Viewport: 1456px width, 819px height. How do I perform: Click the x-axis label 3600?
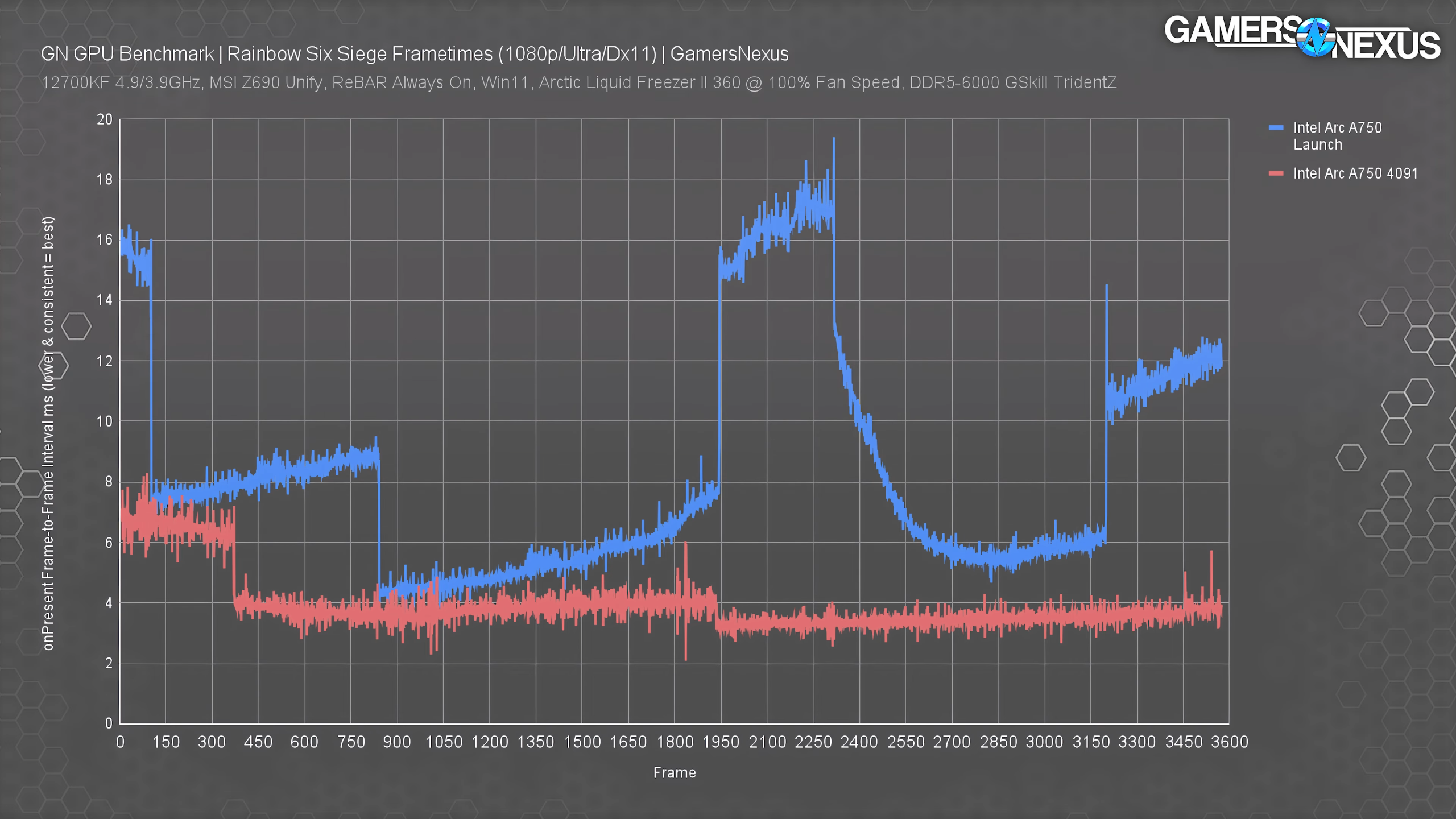click(1230, 742)
